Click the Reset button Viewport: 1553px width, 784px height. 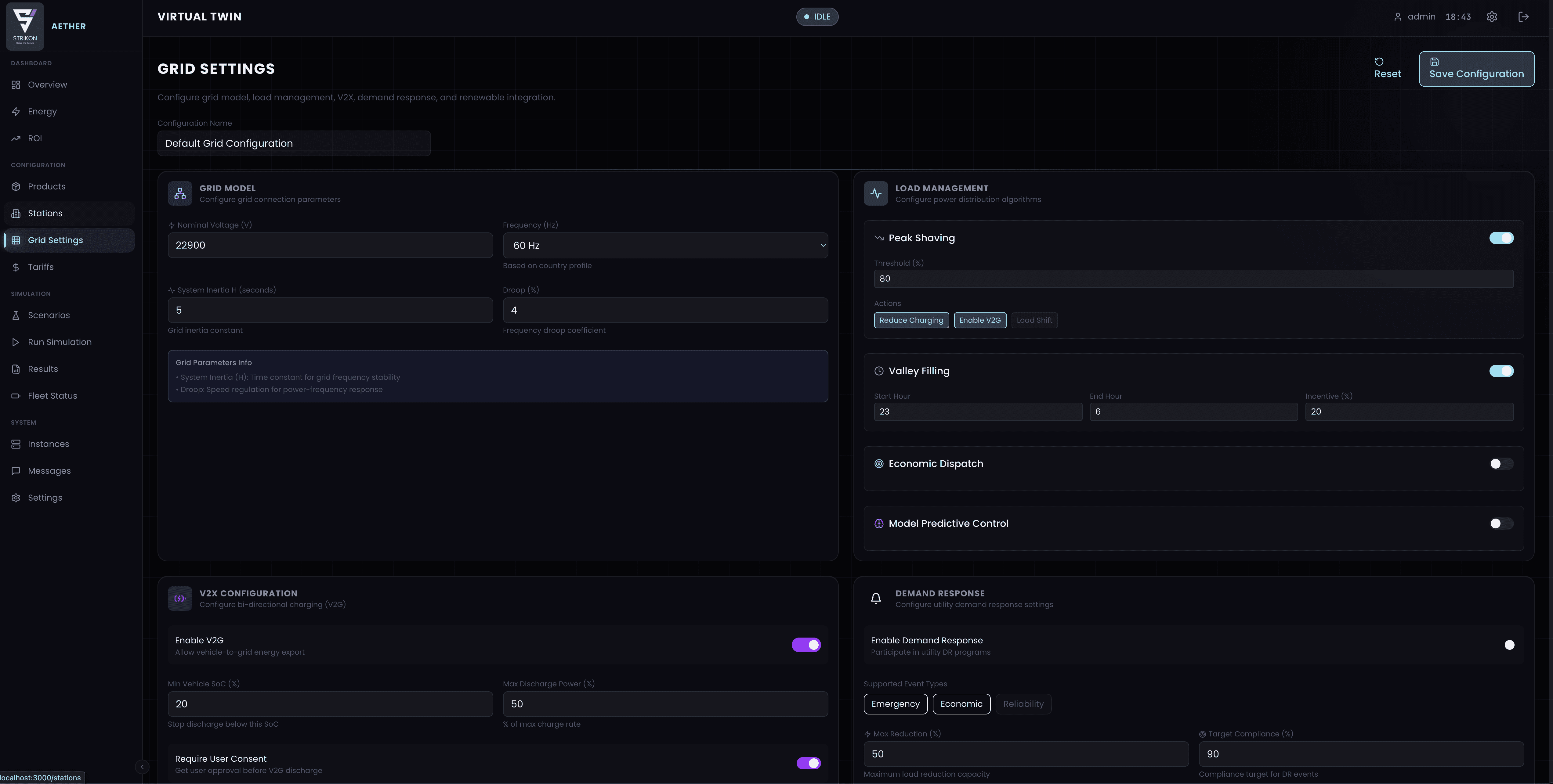tap(1387, 69)
